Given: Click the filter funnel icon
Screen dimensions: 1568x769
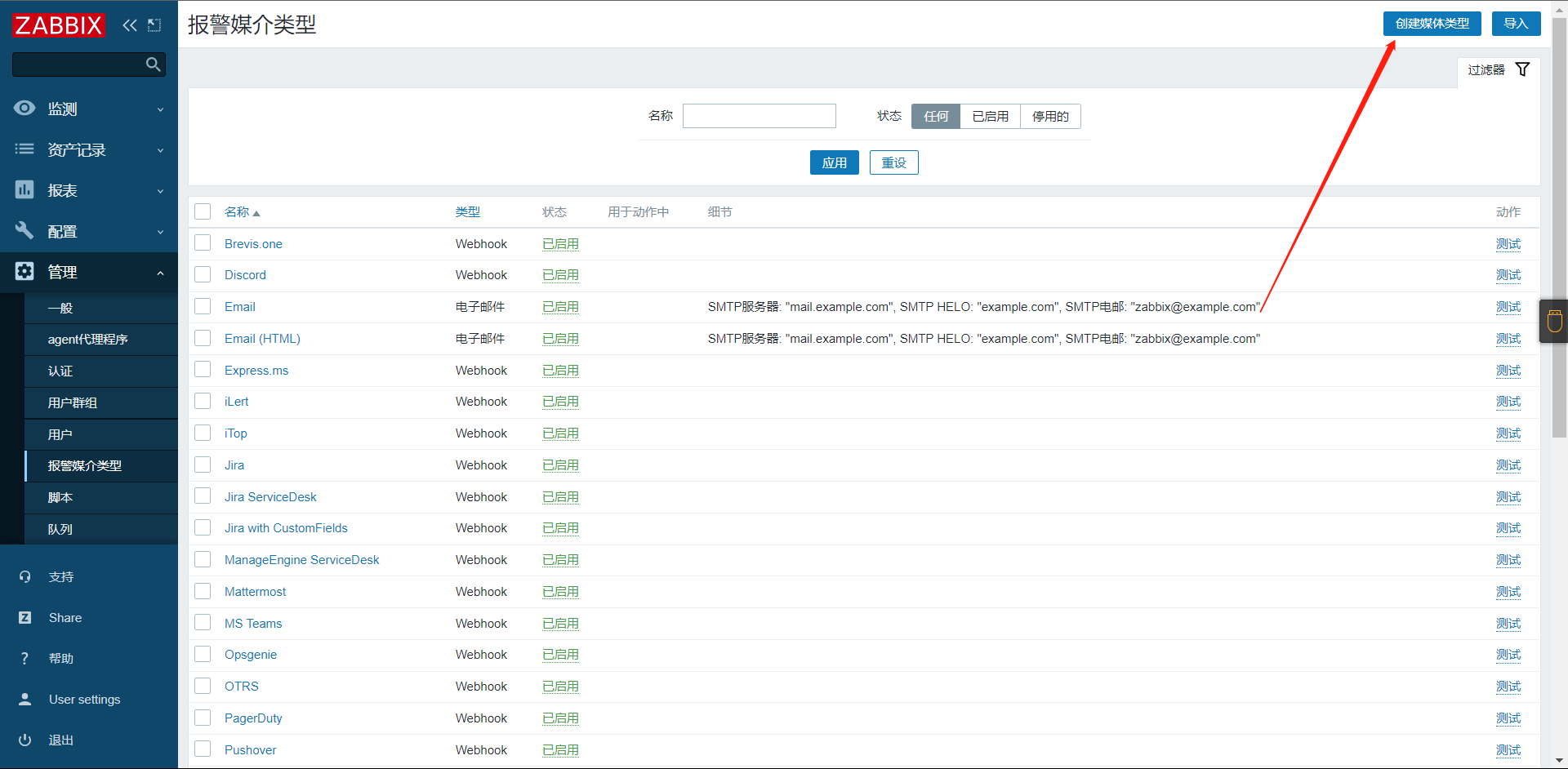Looking at the screenshot, I should pos(1522,69).
